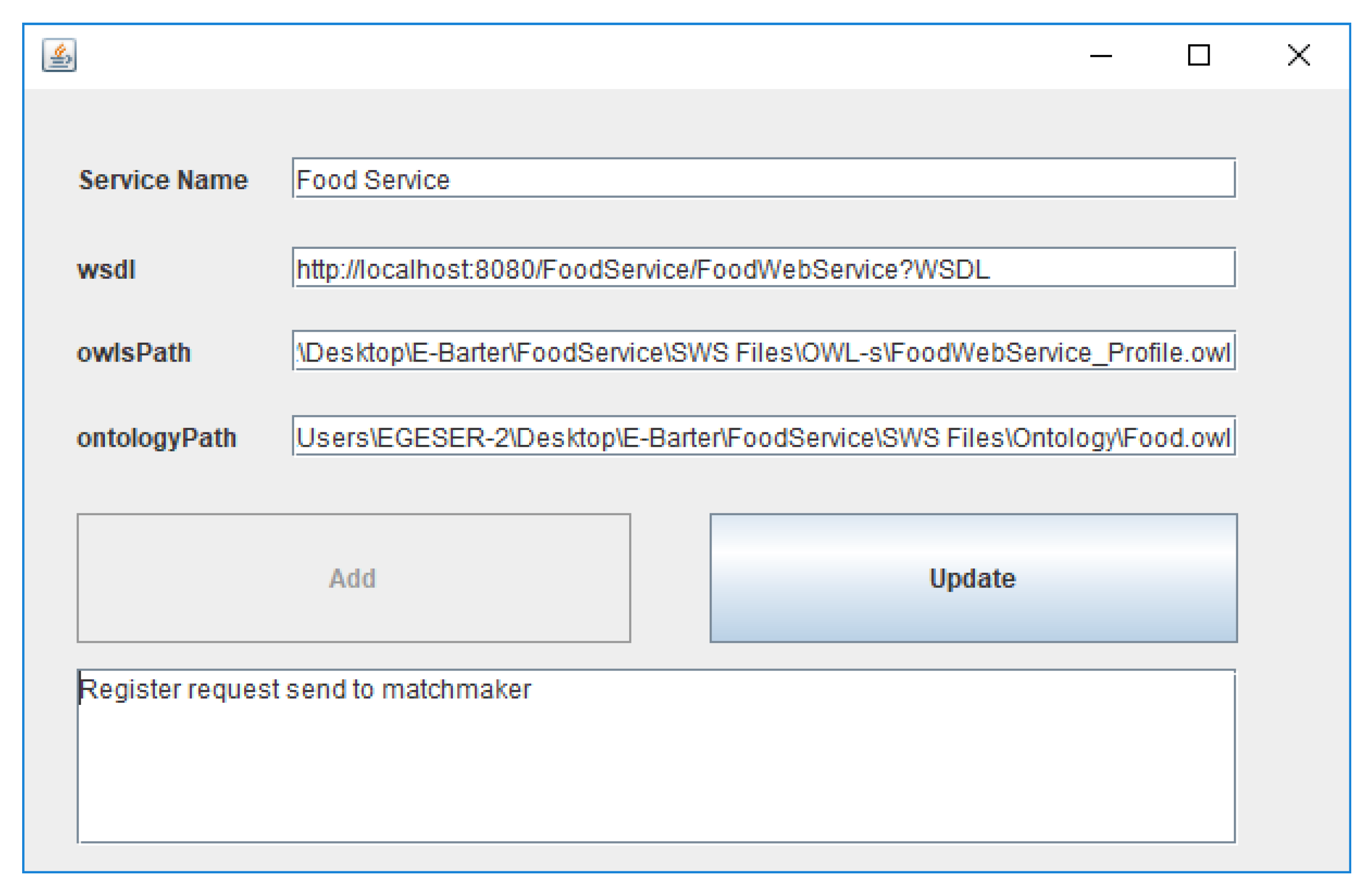Click the wsdl label
Image resolution: width=1371 pixels, height=896 pixels.
coord(106,270)
